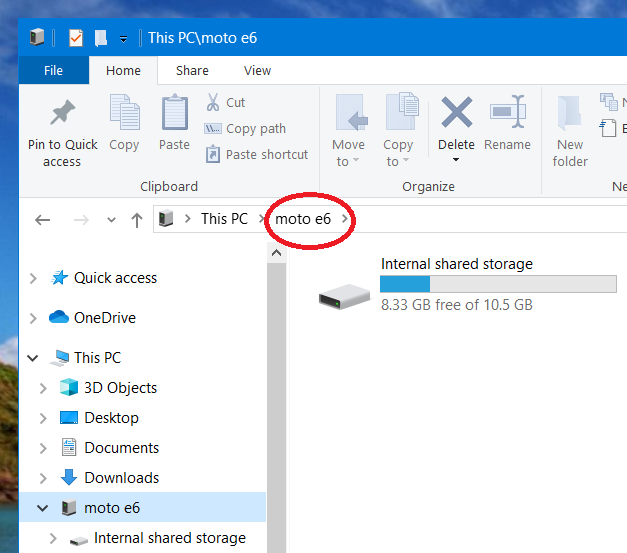Choose the Copy path command
627x553 pixels.
[x=245, y=129]
